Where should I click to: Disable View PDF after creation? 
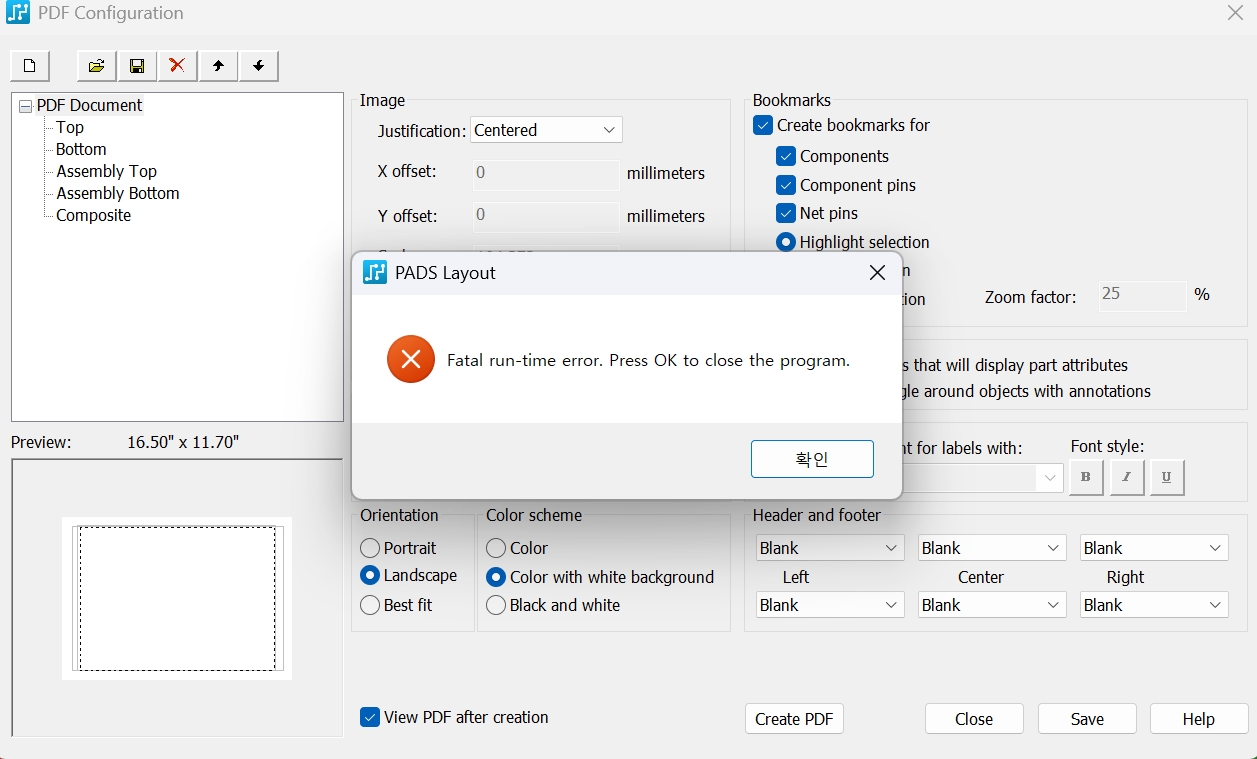370,717
